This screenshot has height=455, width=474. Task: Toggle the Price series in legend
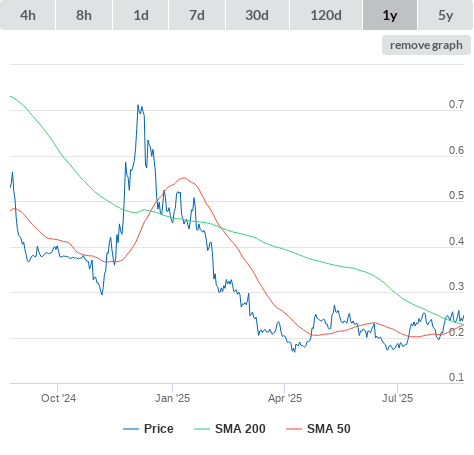point(148,429)
